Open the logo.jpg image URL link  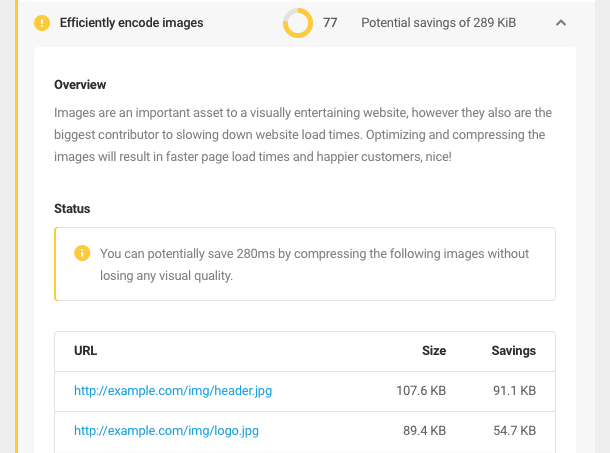click(167, 431)
